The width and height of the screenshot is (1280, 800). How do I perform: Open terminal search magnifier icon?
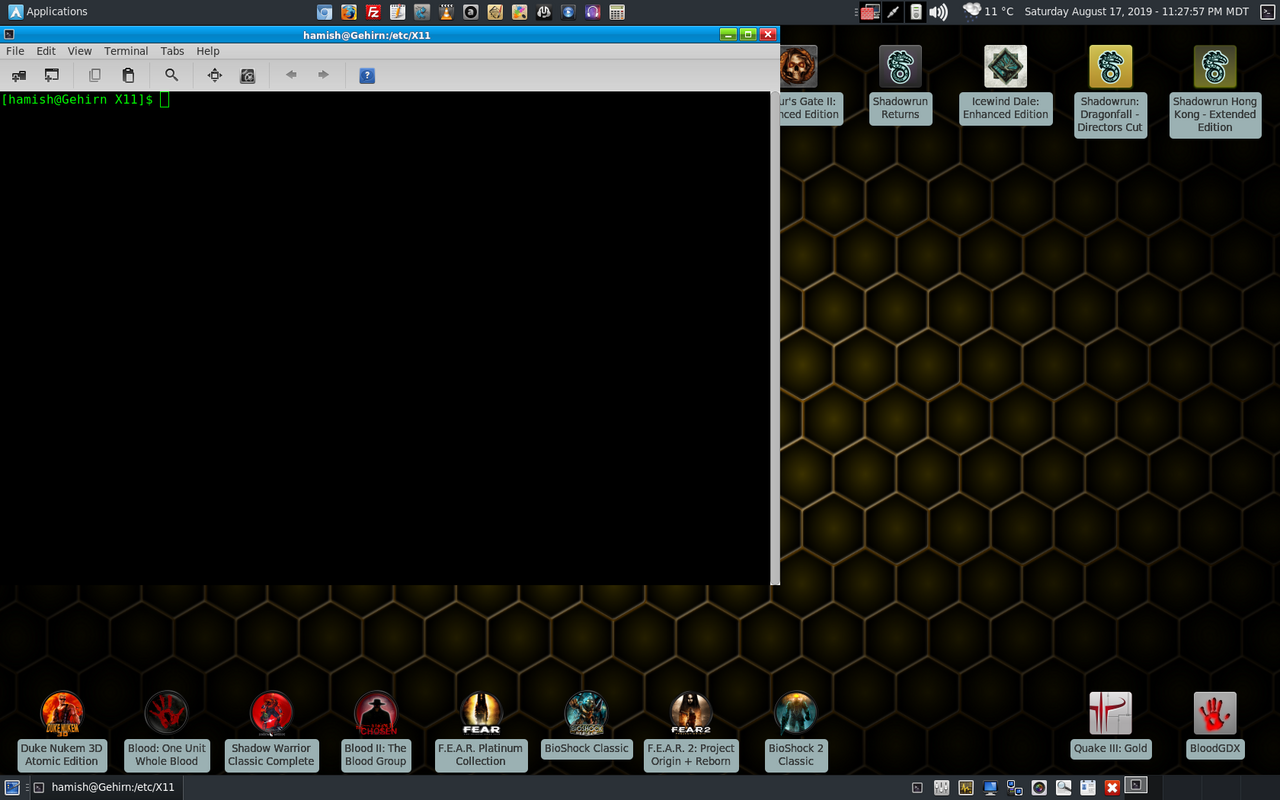[x=172, y=75]
